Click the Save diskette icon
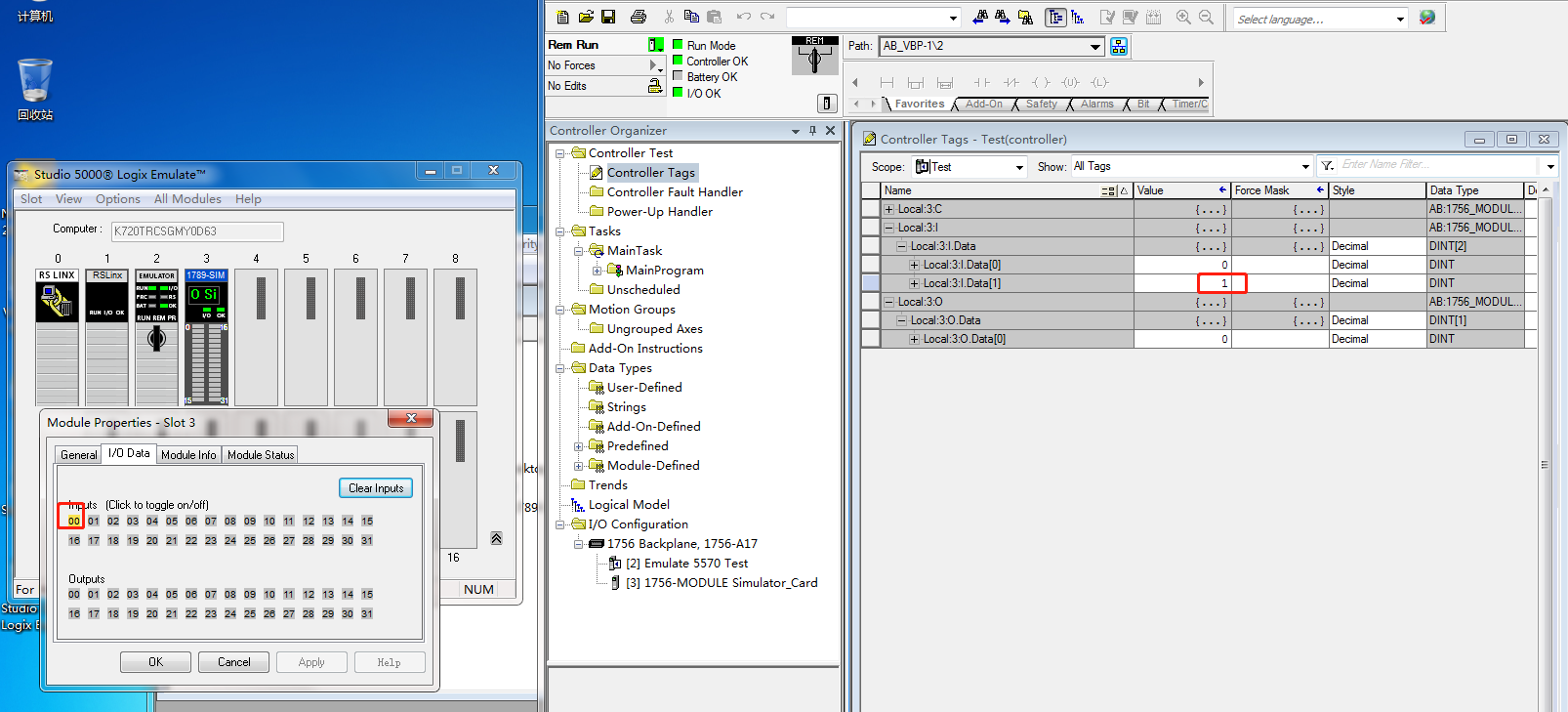This screenshot has height=712, width=1568. tap(608, 17)
